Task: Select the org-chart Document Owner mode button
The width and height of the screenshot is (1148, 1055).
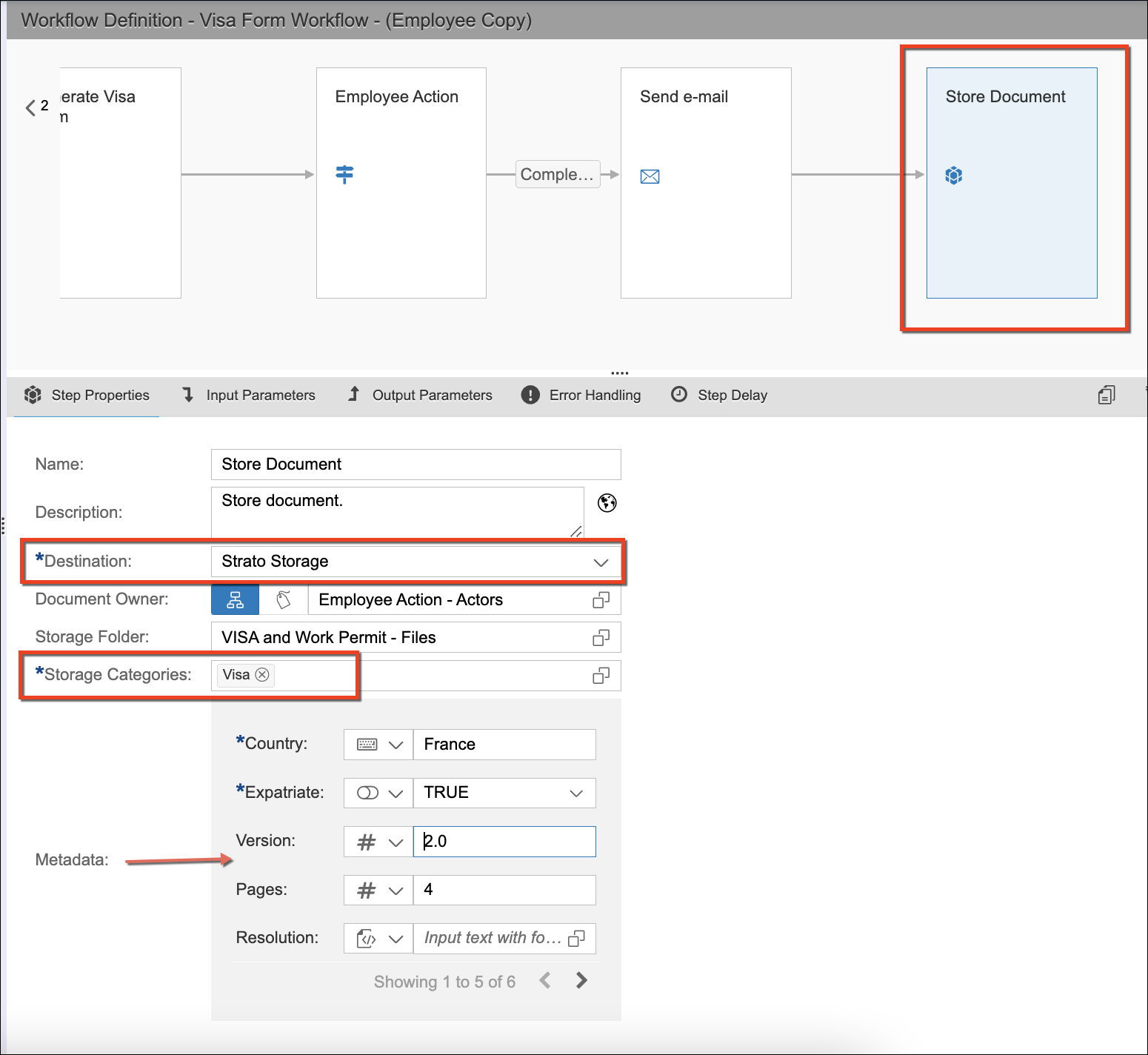Action: (x=235, y=600)
